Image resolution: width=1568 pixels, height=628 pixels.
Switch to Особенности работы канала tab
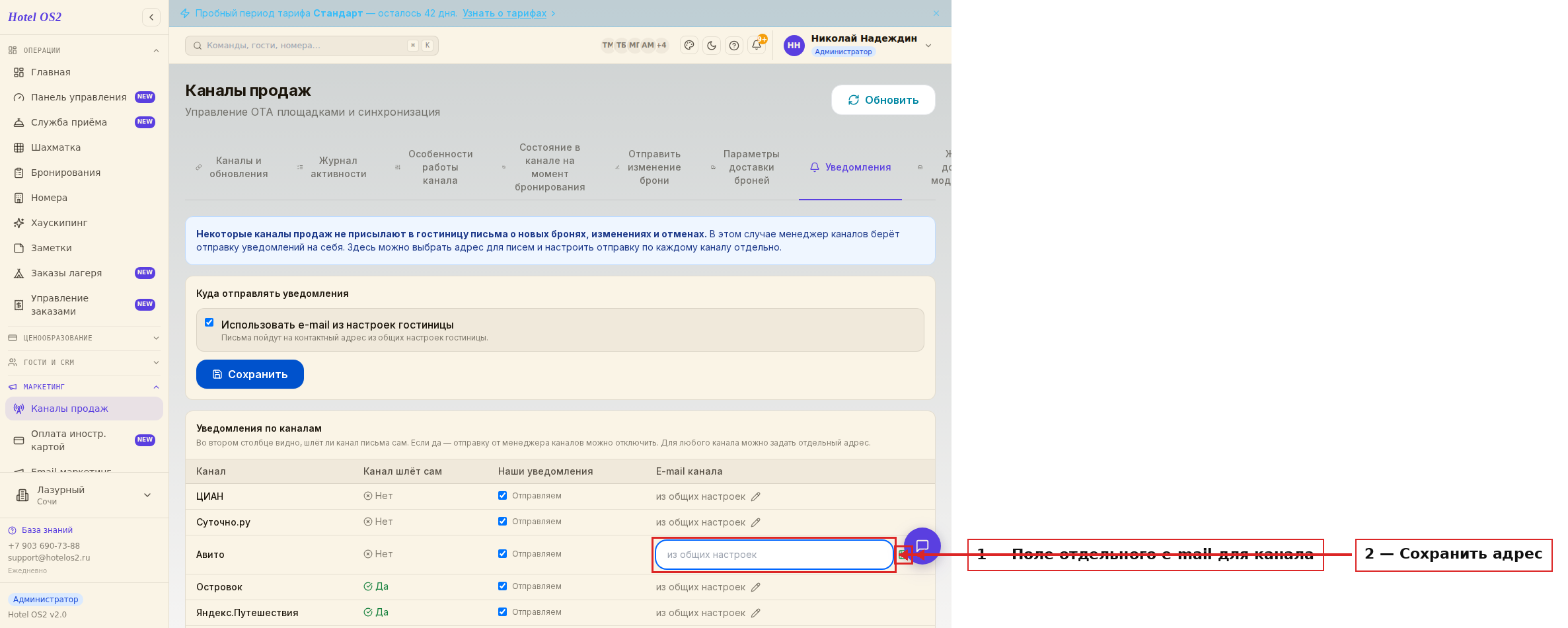tap(433, 167)
